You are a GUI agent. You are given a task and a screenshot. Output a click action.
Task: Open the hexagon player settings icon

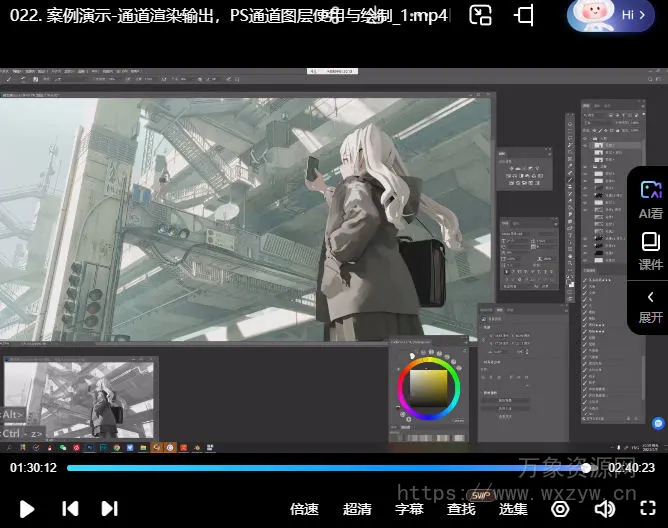pos(560,509)
